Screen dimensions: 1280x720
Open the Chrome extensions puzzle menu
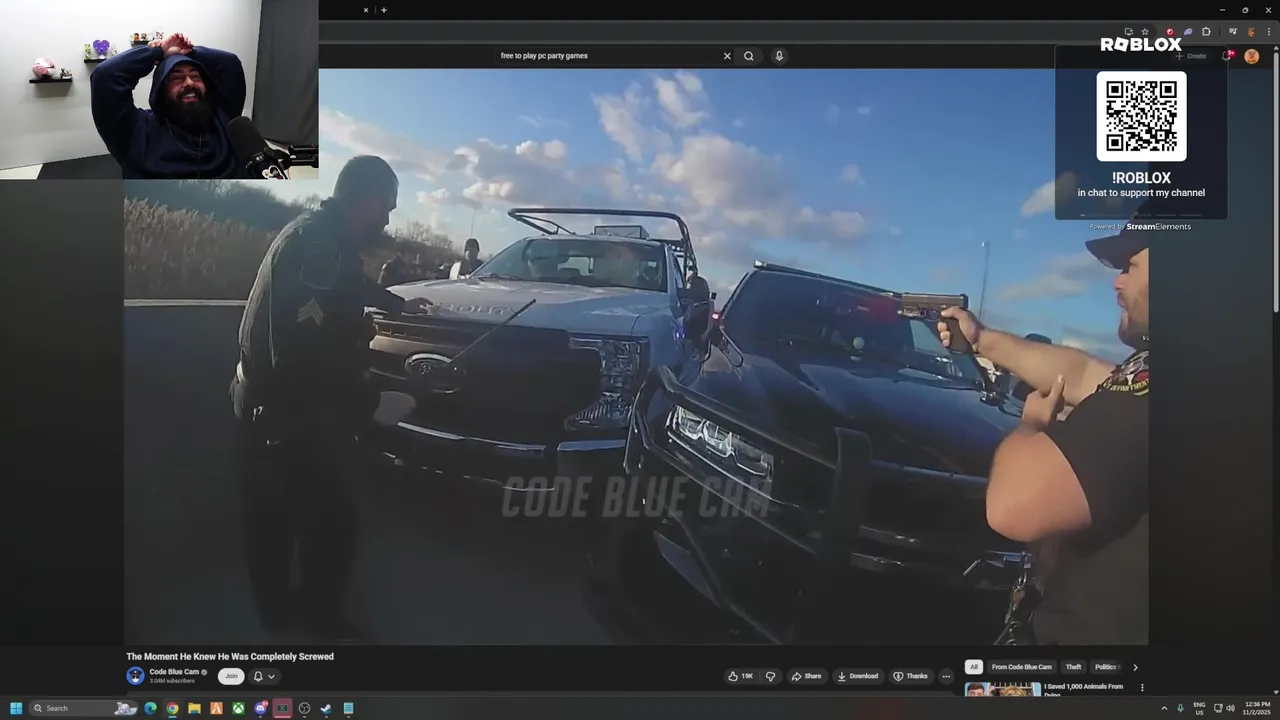pyautogui.click(x=1206, y=32)
